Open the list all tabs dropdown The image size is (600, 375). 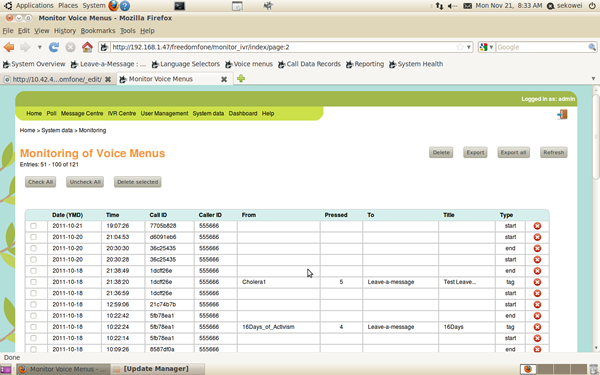coord(593,79)
